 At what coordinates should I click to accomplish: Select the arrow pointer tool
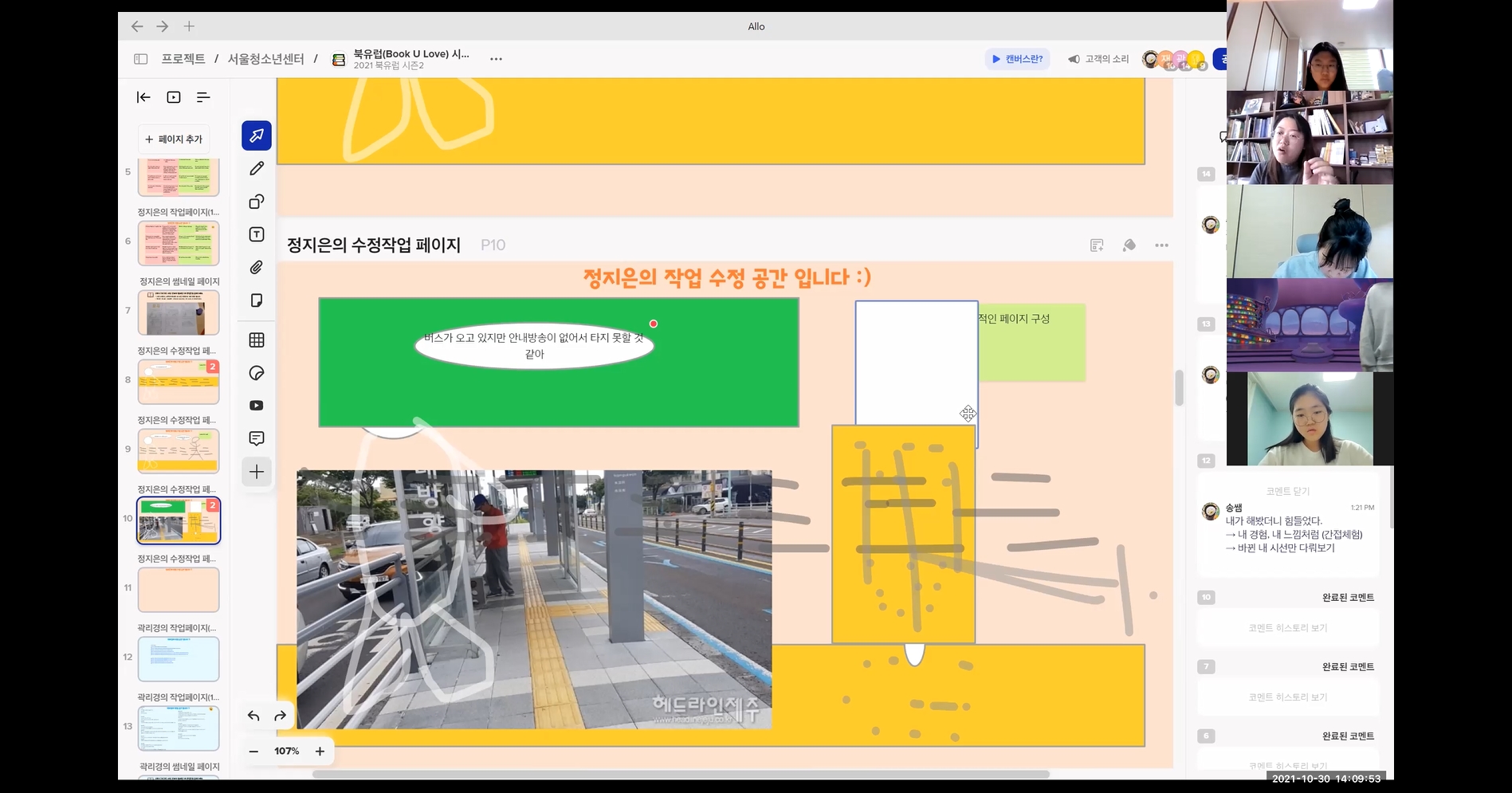[257, 135]
